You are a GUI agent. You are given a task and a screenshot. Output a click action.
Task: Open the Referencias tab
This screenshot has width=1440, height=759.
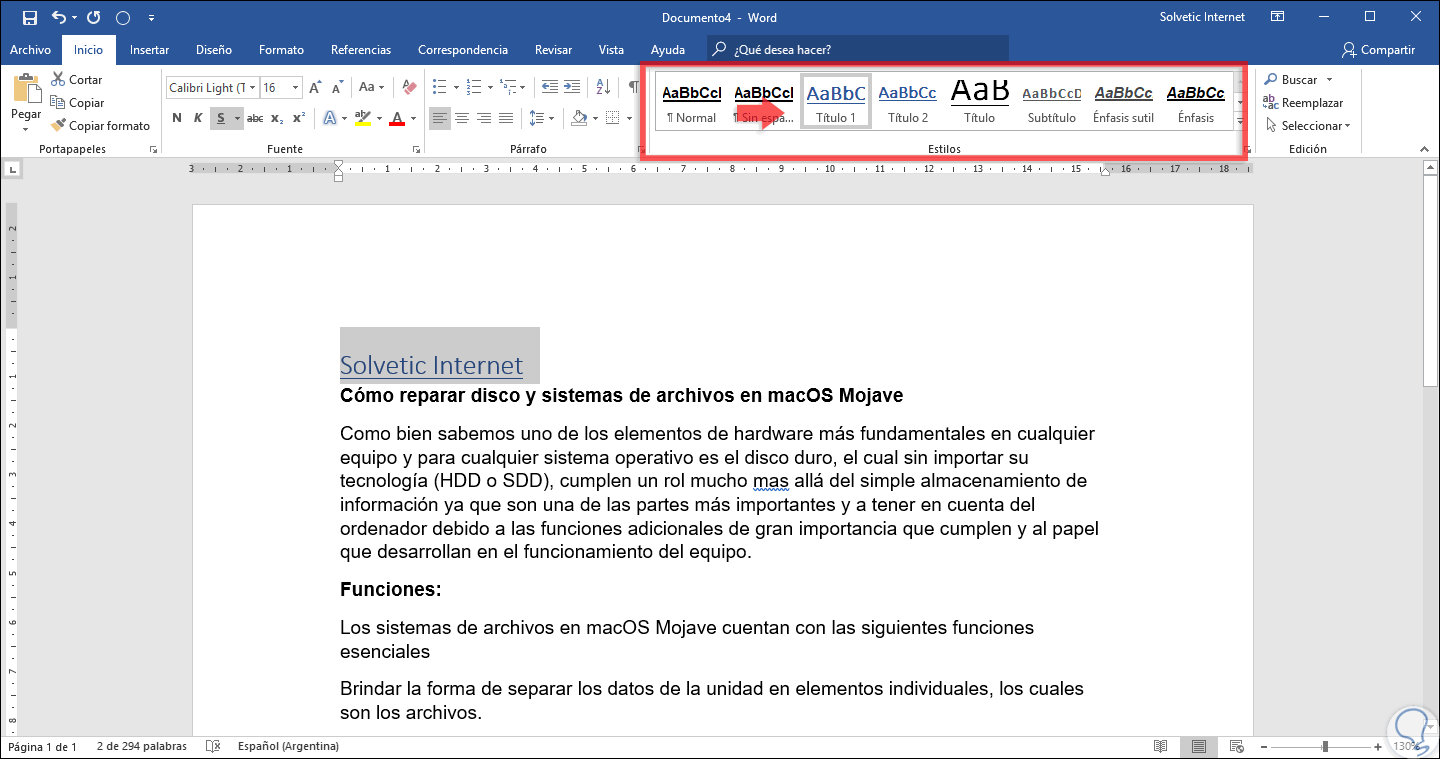click(361, 50)
